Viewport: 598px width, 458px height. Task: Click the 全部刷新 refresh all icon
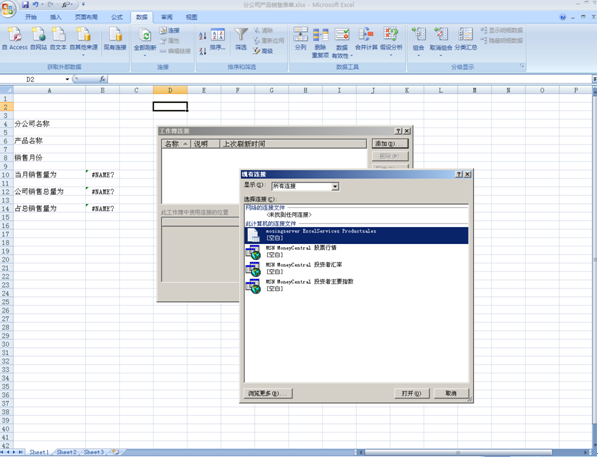[145, 35]
